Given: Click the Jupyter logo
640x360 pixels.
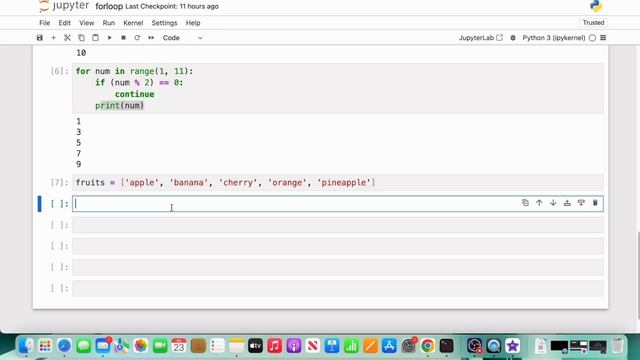Looking at the screenshot, I should pyautogui.click(x=64, y=6).
